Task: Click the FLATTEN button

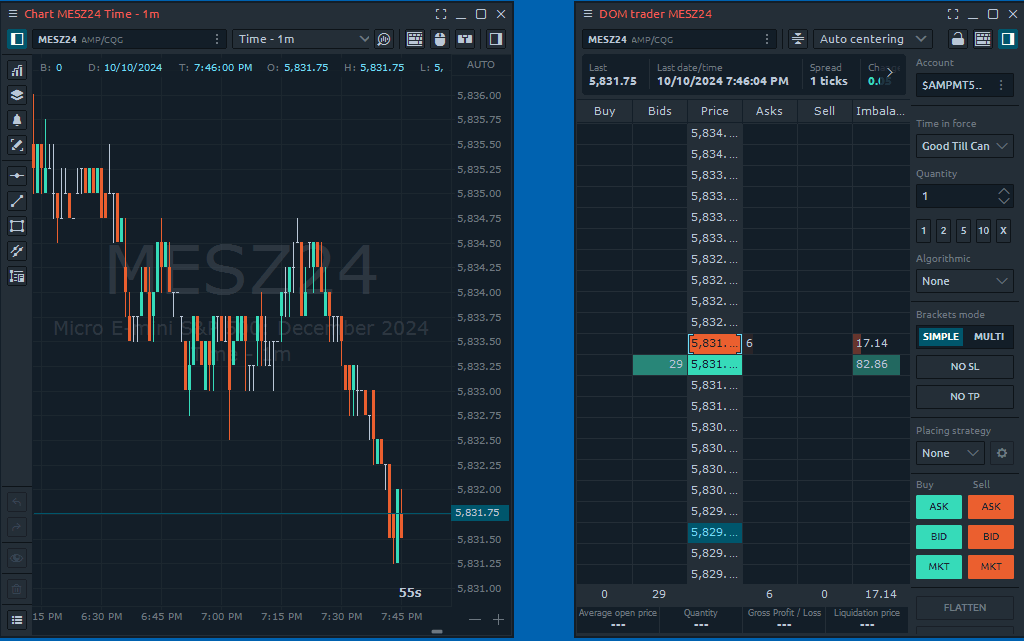Action: 964,607
